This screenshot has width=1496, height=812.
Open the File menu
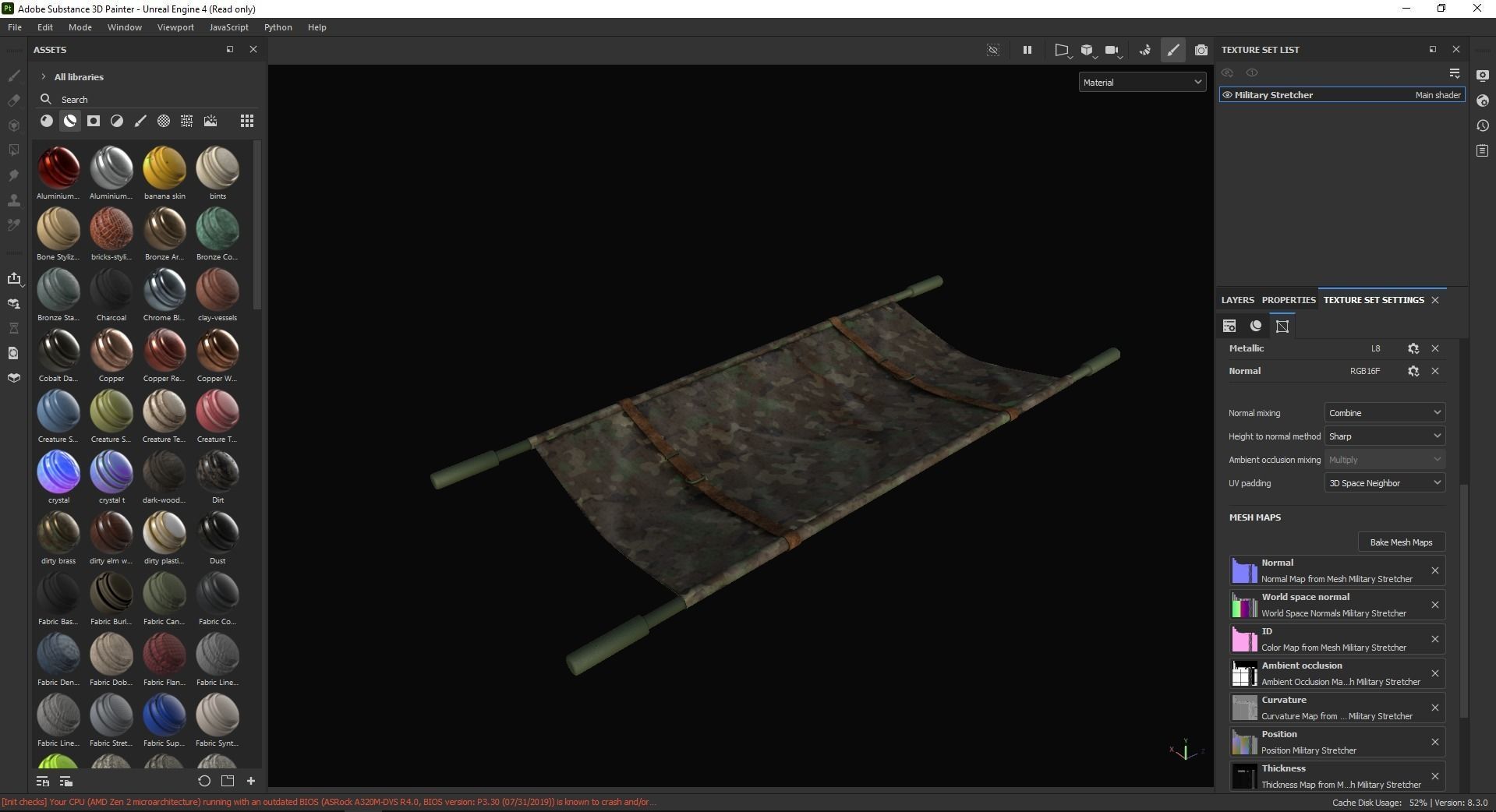click(15, 27)
